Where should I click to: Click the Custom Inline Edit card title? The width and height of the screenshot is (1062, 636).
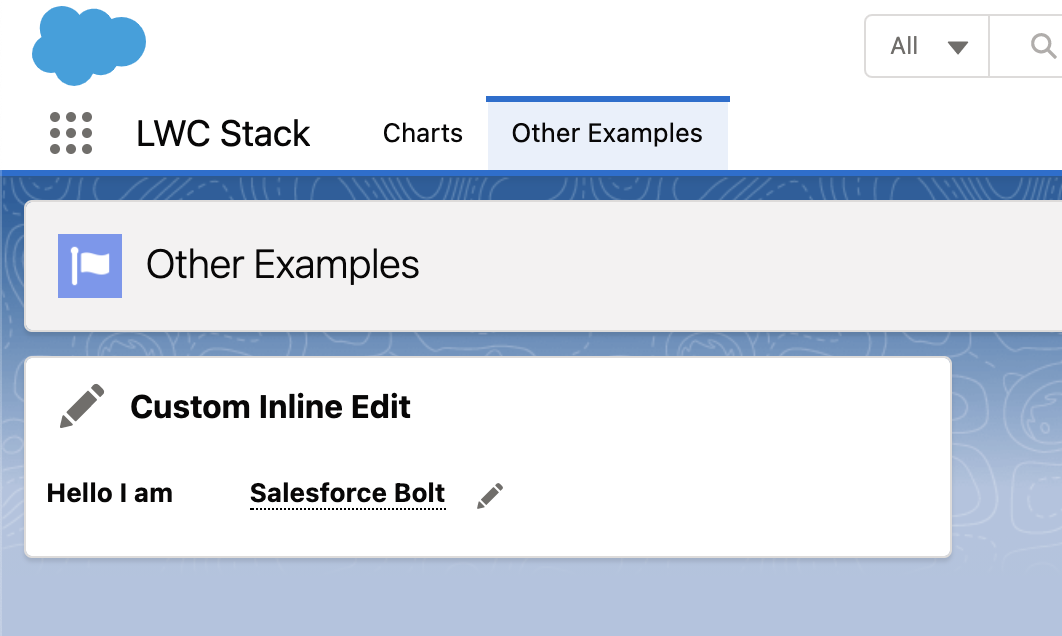tap(270, 406)
